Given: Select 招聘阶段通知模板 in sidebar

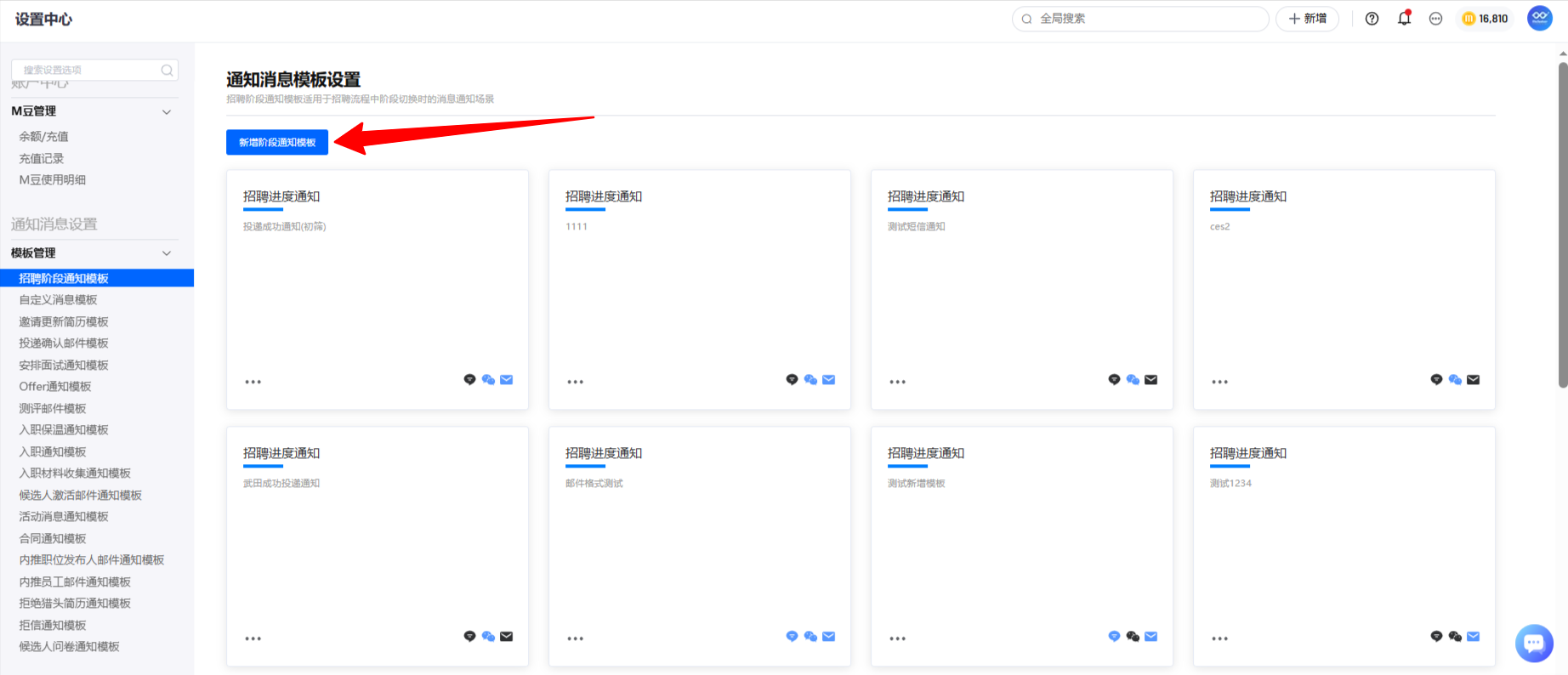Looking at the screenshot, I should [97, 278].
